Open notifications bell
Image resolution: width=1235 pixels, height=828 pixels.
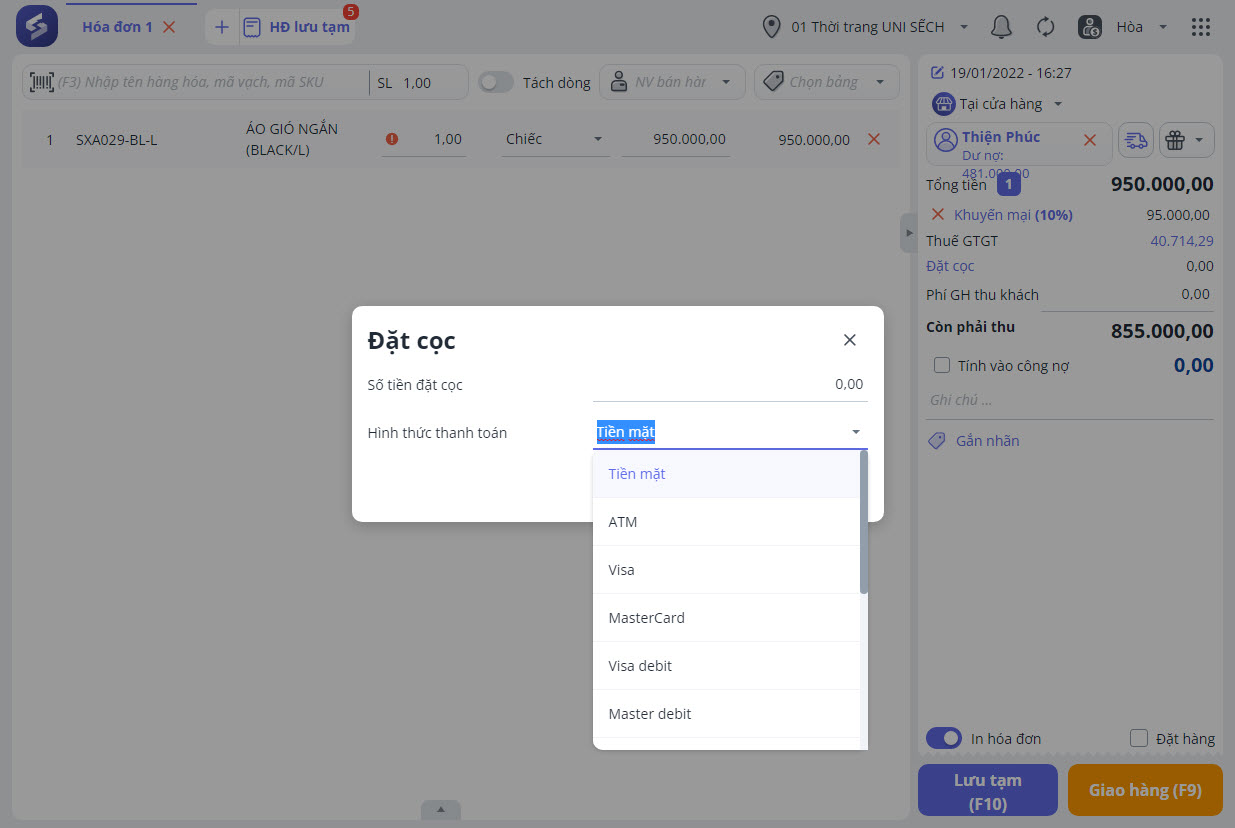point(1001,27)
